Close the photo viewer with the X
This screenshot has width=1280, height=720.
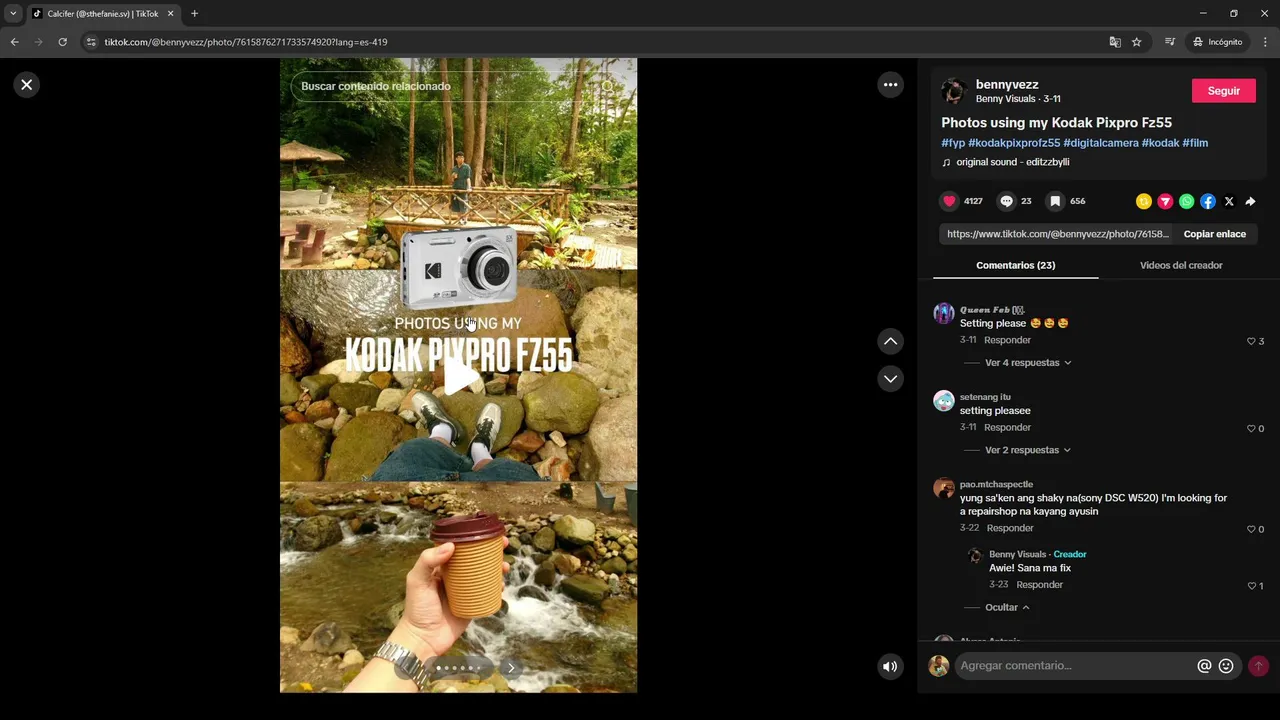coord(27,85)
